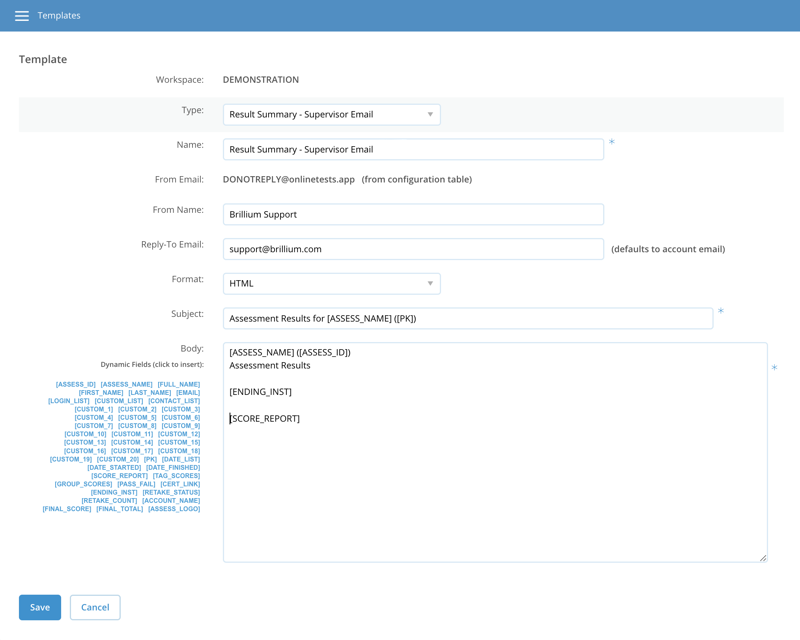Insert the [DATE_LIST] dynamic field
Screen dimensions: 800x640
coord(181,459)
